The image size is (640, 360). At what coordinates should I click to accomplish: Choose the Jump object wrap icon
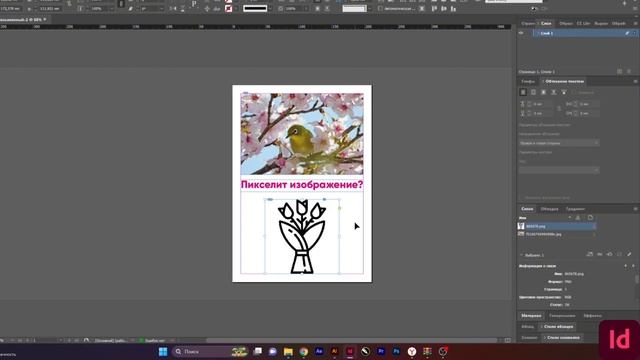pos(554,93)
